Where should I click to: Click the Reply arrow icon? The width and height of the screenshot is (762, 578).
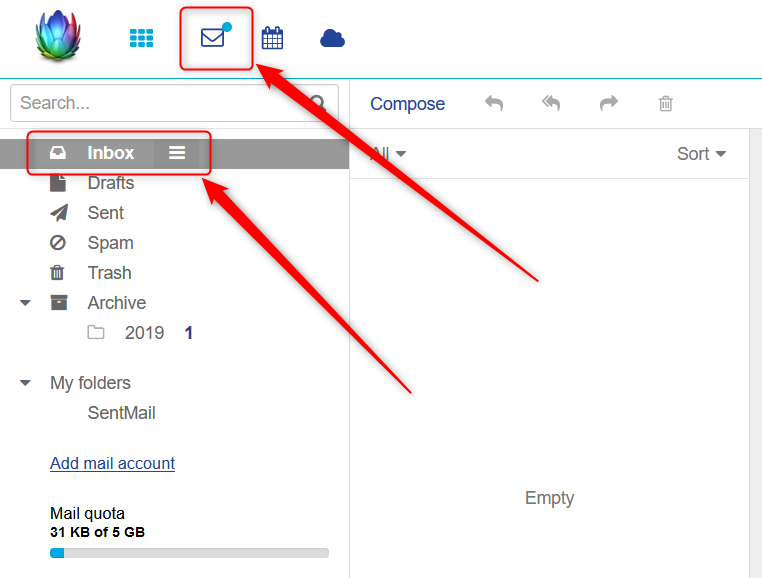coord(493,103)
